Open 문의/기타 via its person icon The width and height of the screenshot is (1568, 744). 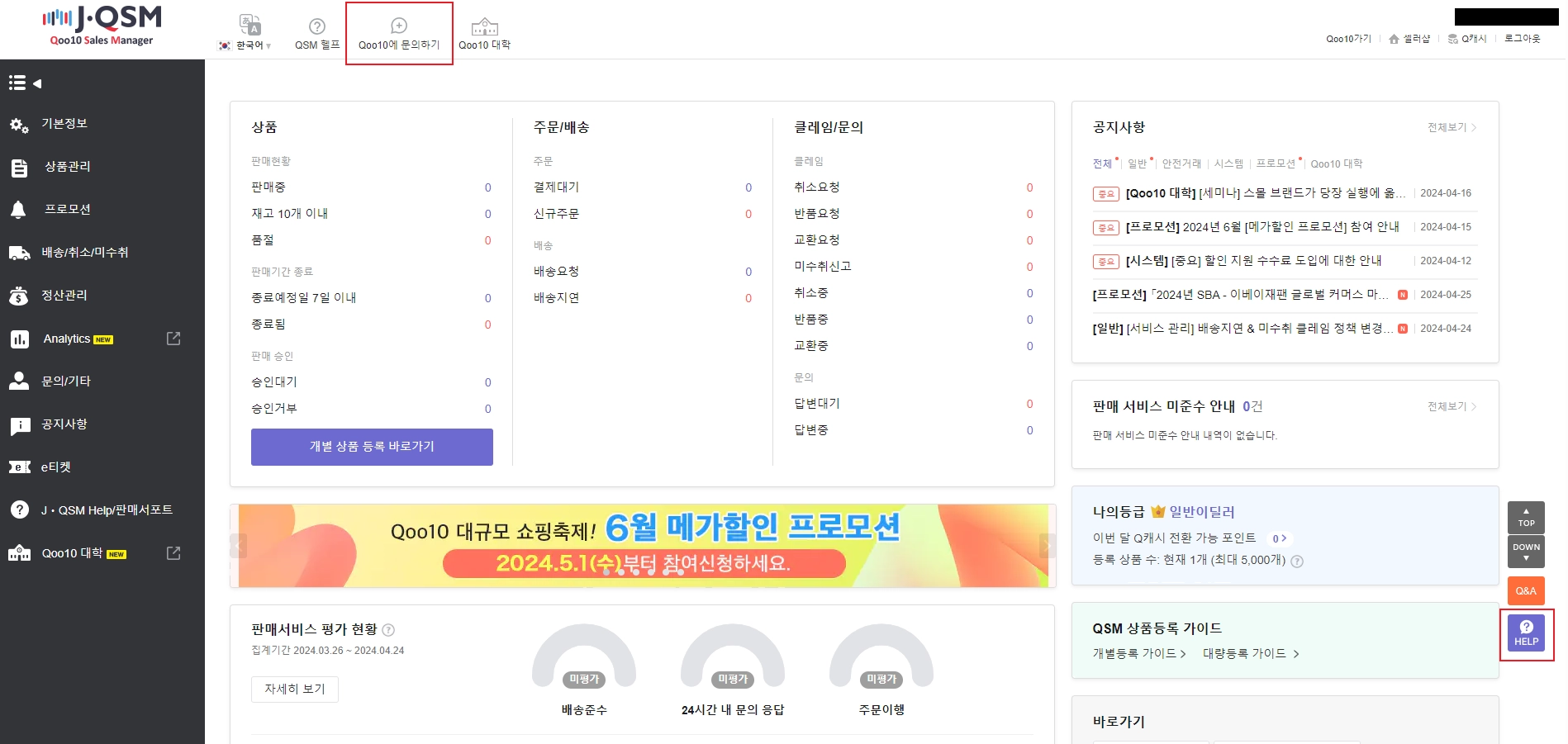[18, 381]
